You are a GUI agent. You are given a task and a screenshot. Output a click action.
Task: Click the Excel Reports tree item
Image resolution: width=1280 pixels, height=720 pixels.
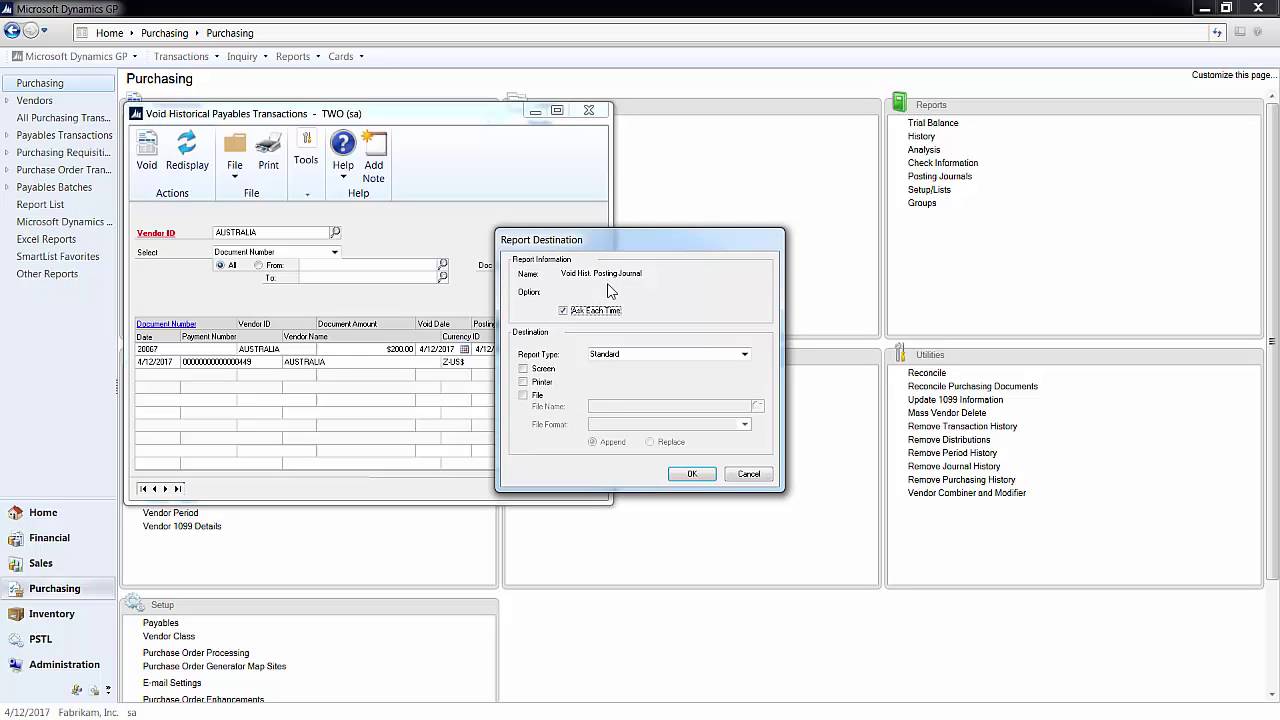46,239
